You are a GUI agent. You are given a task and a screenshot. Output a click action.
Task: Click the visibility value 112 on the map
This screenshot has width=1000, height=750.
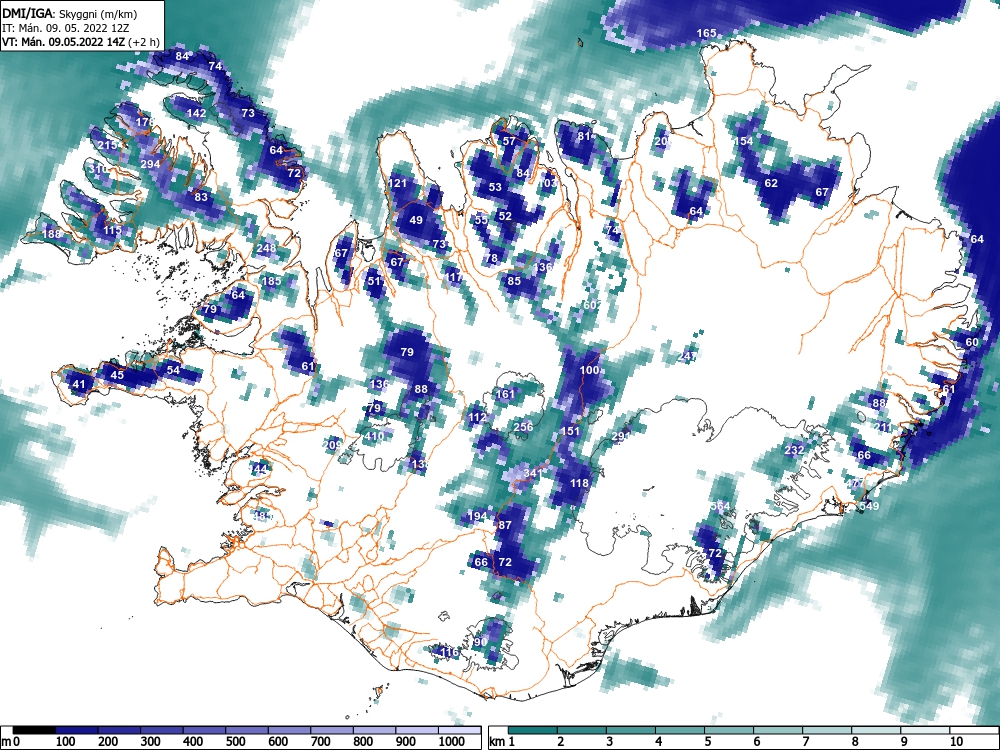[477, 417]
